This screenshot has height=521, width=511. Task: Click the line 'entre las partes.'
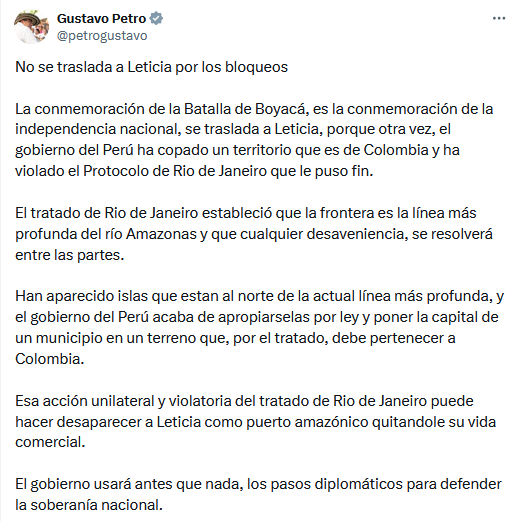(70, 255)
